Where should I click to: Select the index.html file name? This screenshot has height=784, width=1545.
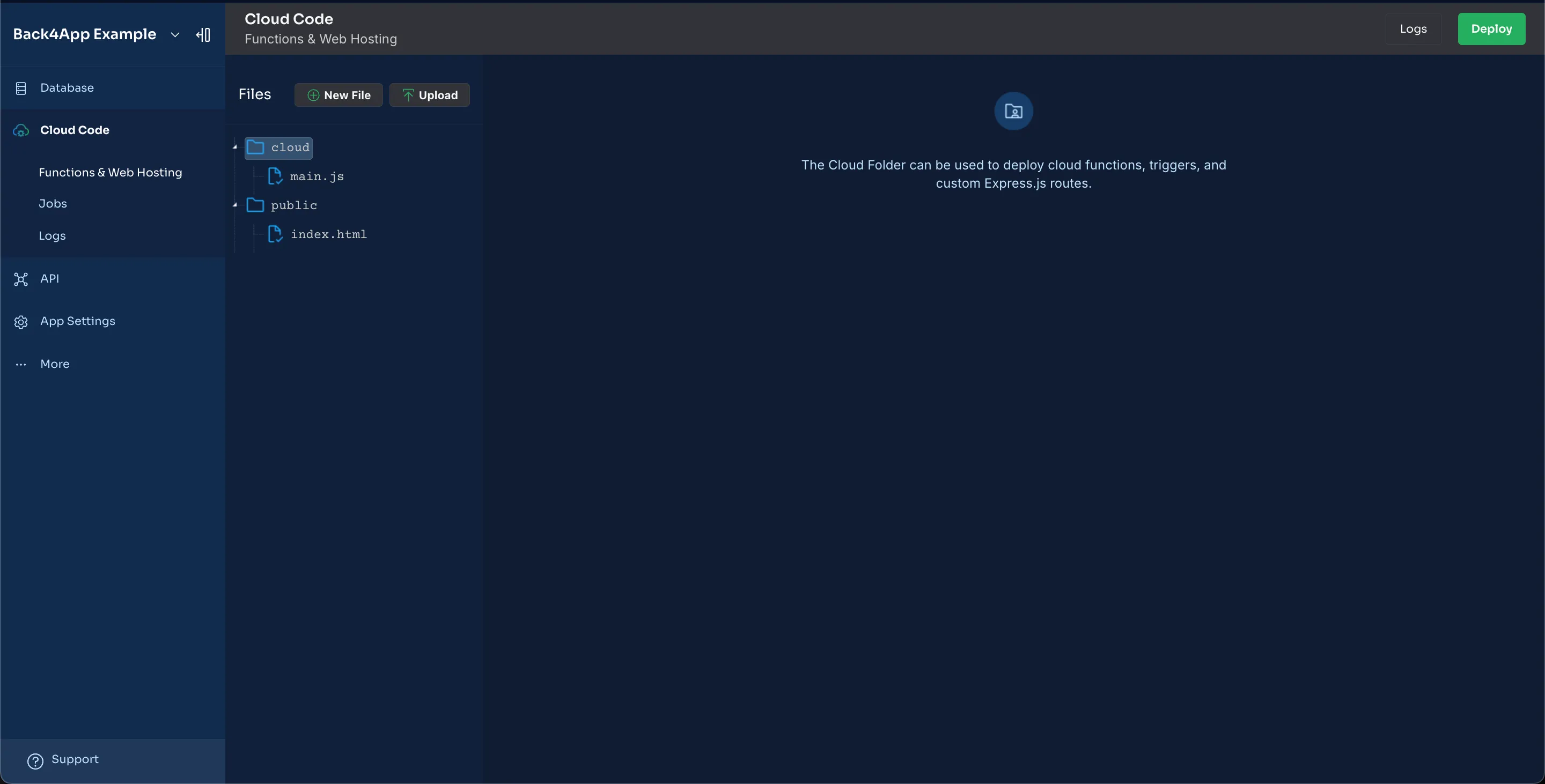click(x=329, y=234)
